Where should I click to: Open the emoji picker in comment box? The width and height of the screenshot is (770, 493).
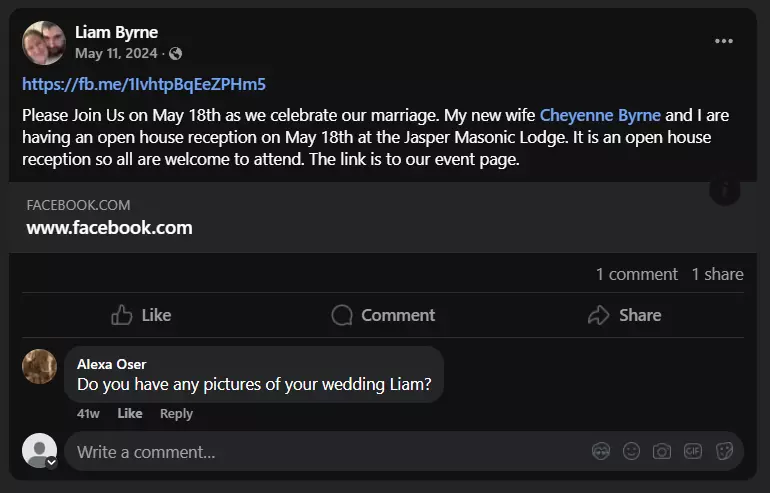pos(632,451)
